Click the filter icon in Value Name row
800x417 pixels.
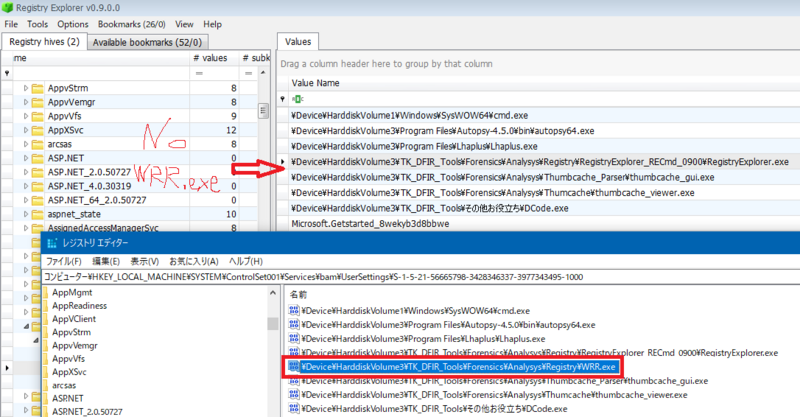click(x=283, y=99)
